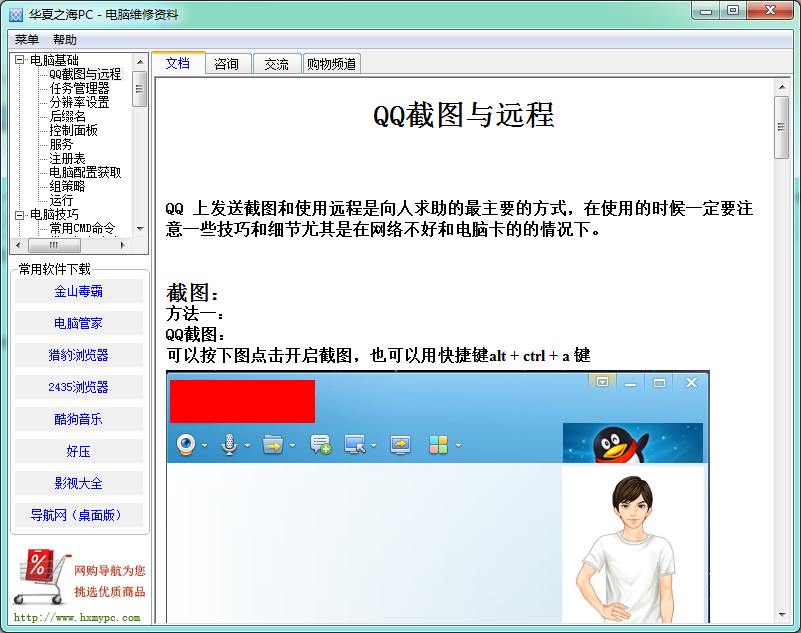Click tree panel scroll right arrow
The width and height of the screenshot is (801, 633).
tap(123, 245)
